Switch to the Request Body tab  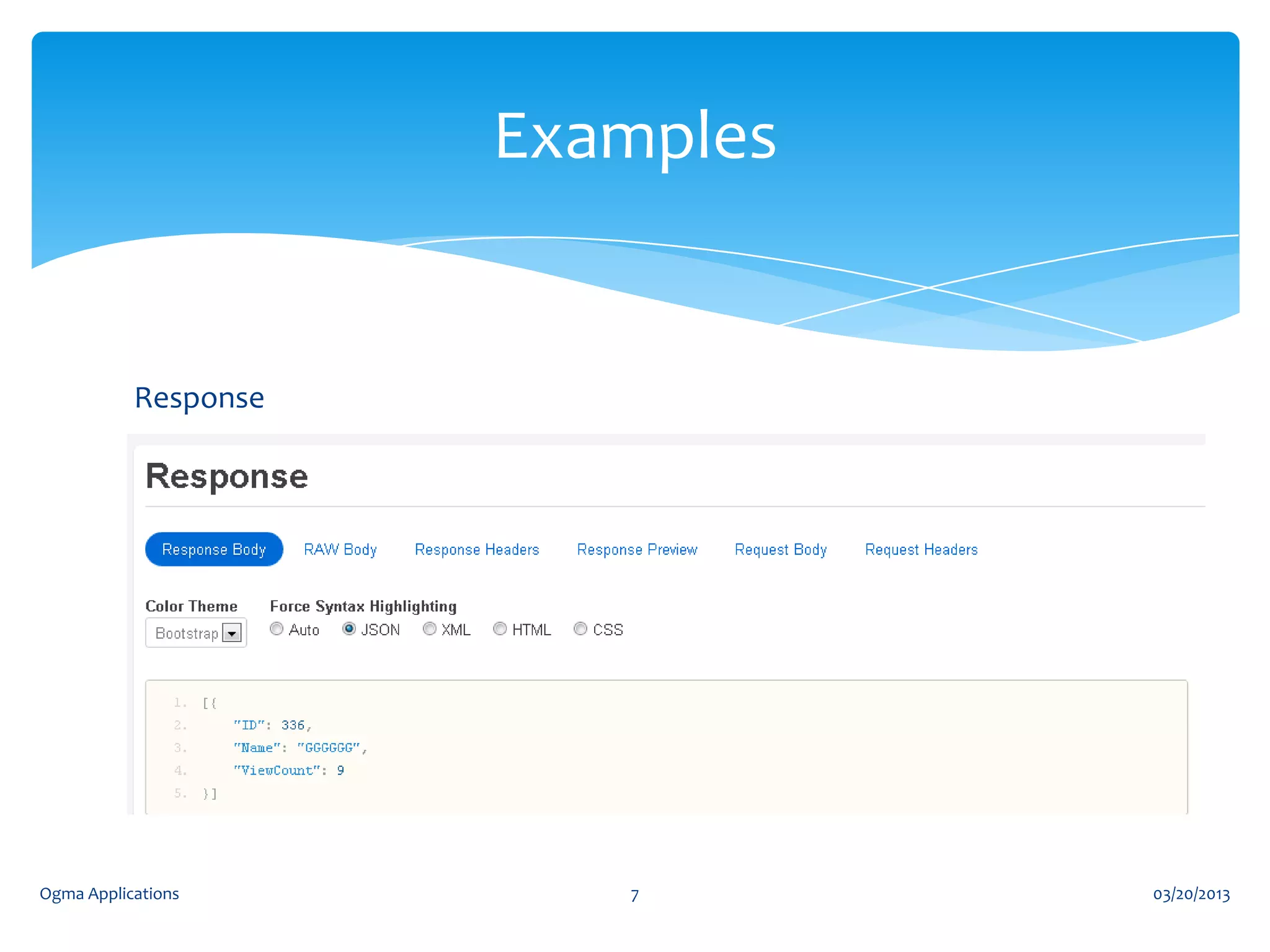click(x=781, y=550)
